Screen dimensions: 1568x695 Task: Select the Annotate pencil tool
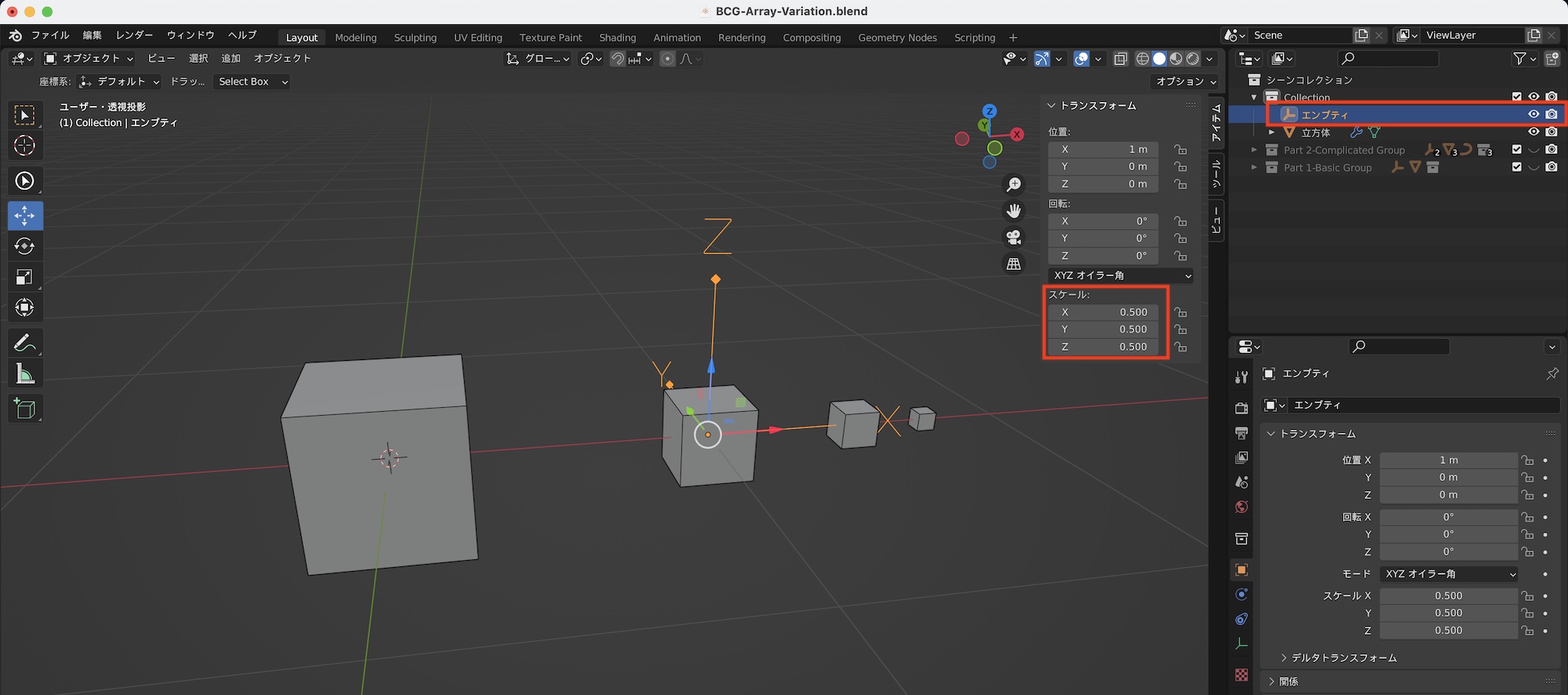pyautogui.click(x=25, y=343)
